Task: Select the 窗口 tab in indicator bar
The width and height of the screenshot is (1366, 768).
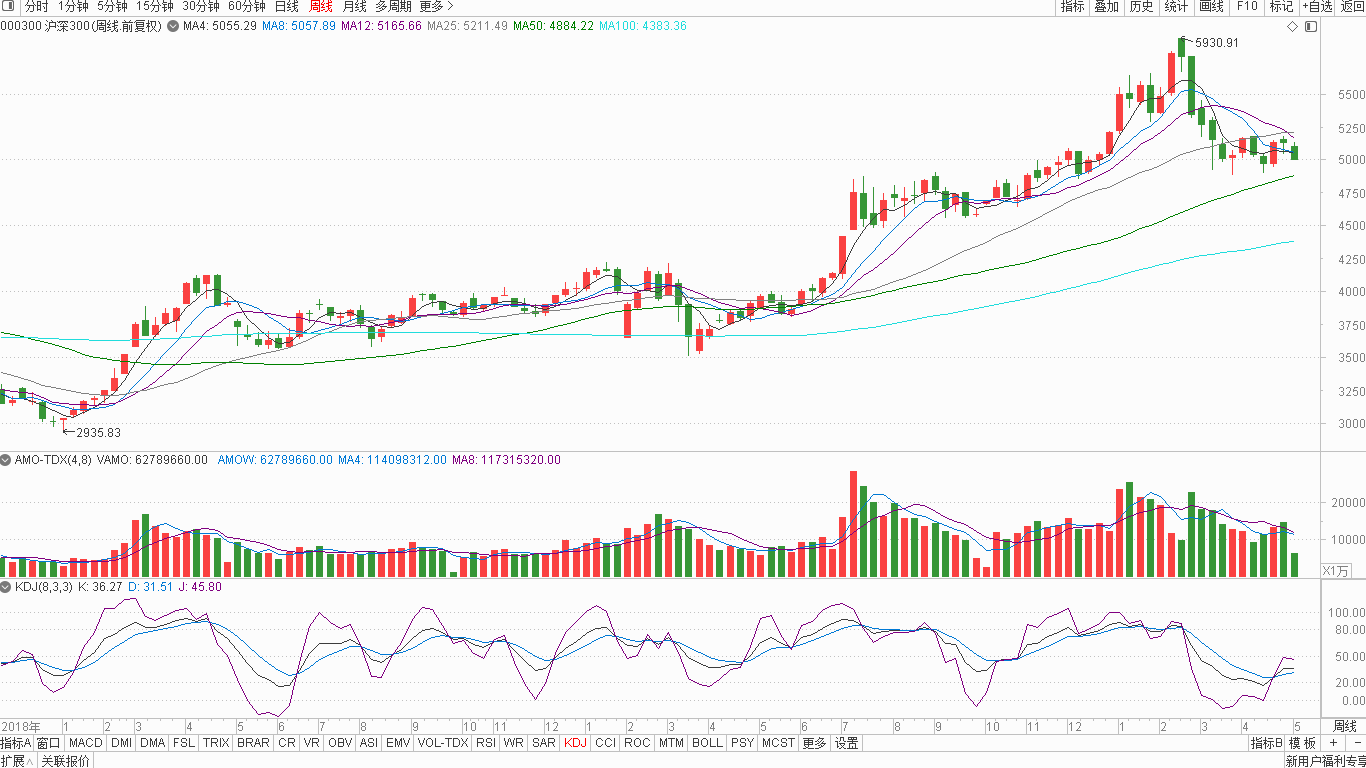Action: pos(49,743)
